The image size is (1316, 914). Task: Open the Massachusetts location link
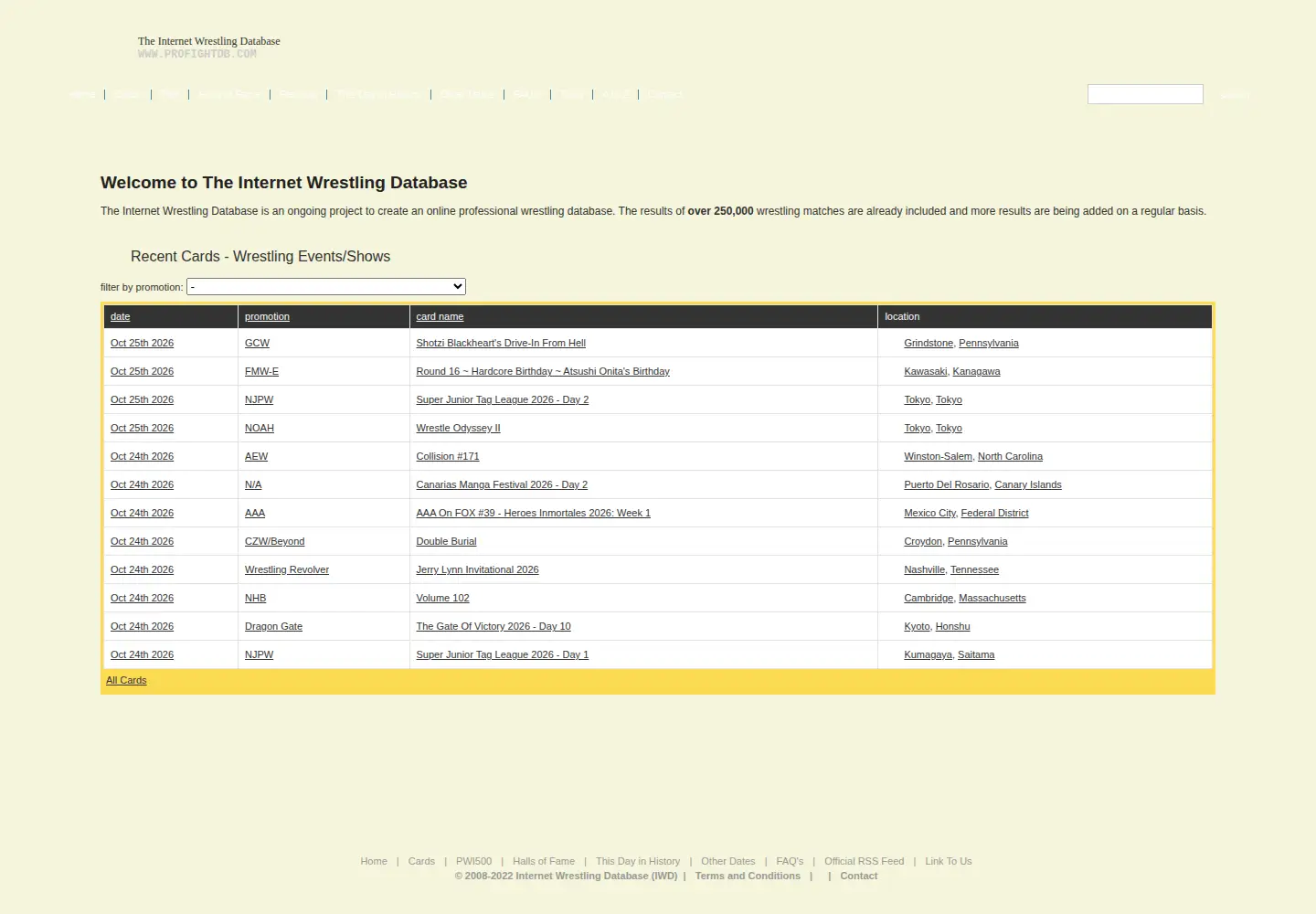click(x=992, y=598)
